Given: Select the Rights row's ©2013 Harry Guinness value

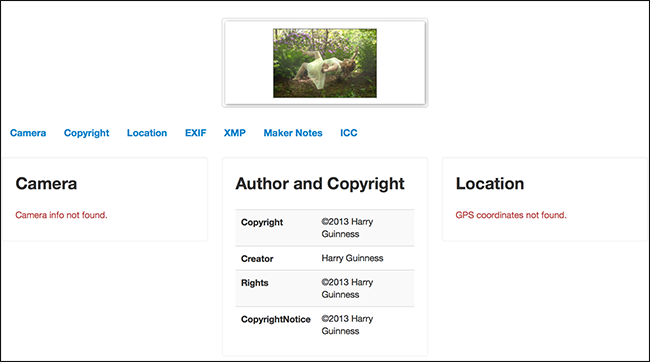Looking at the screenshot, I should [347, 288].
